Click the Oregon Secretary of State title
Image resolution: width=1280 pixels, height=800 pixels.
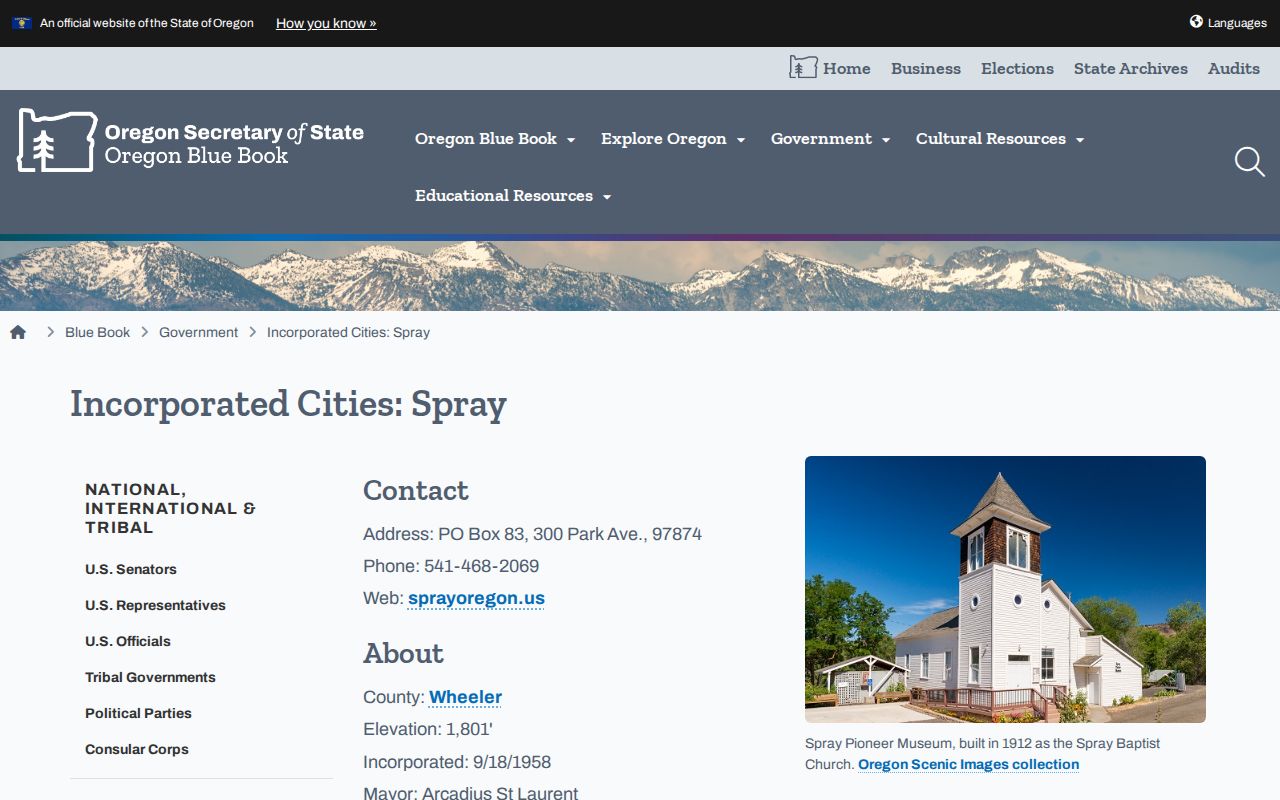pos(234,132)
